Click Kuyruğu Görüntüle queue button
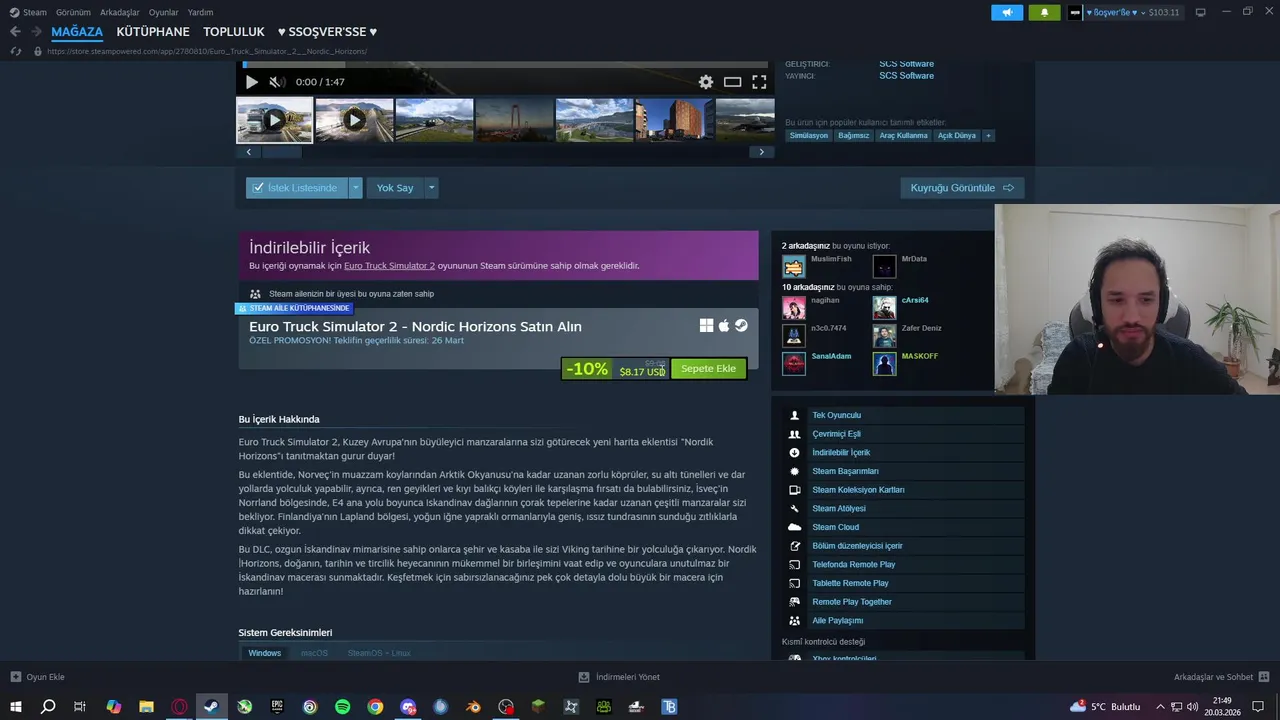Image resolution: width=1280 pixels, height=720 pixels. pos(962,187)
